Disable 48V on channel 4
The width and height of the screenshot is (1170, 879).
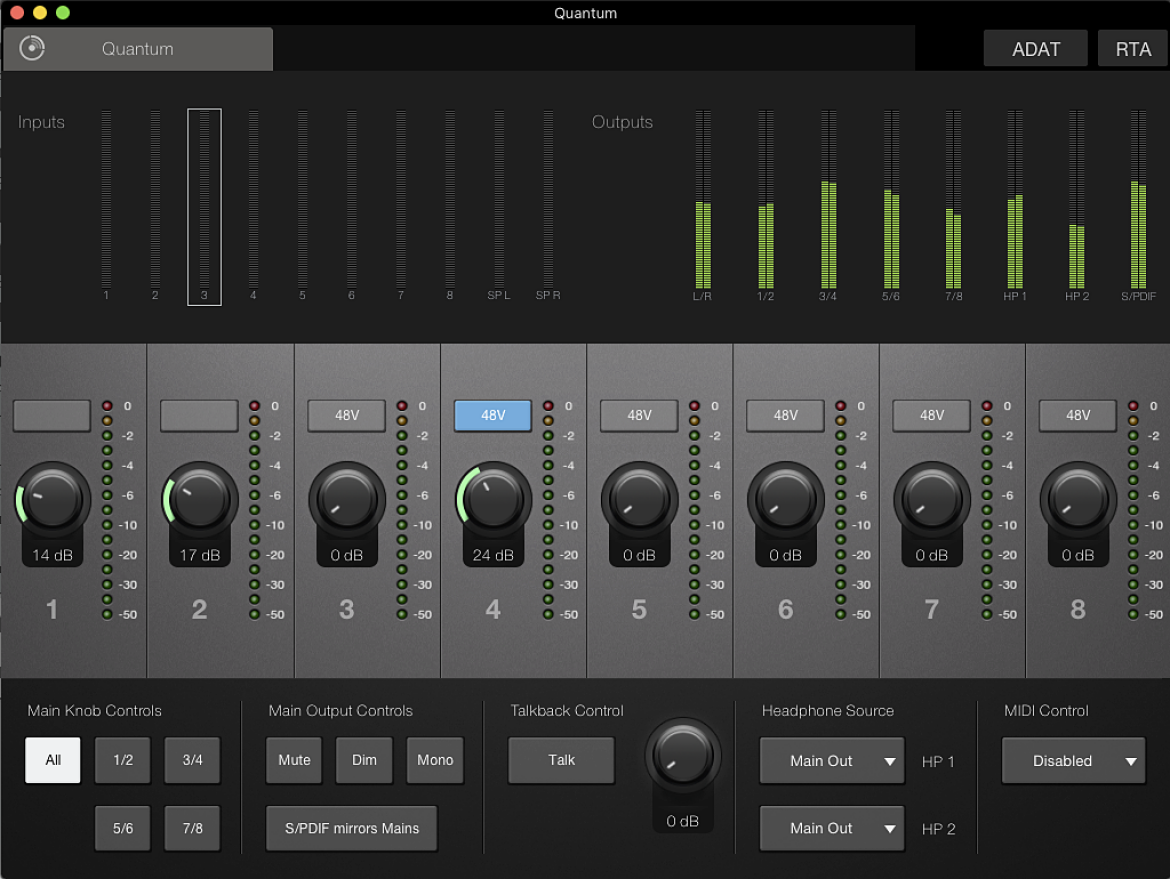(492, 416)
